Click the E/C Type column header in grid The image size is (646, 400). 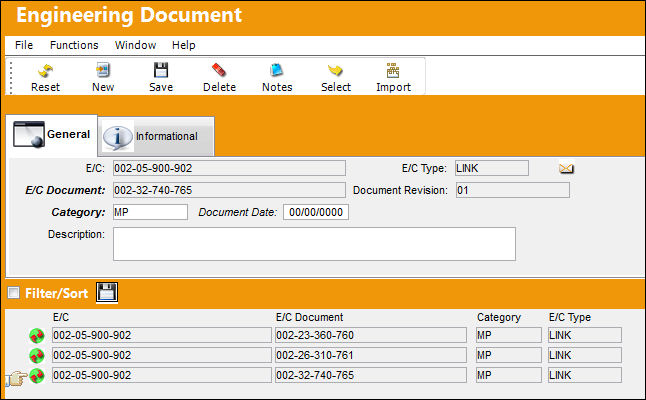click(x=570, y=317)
